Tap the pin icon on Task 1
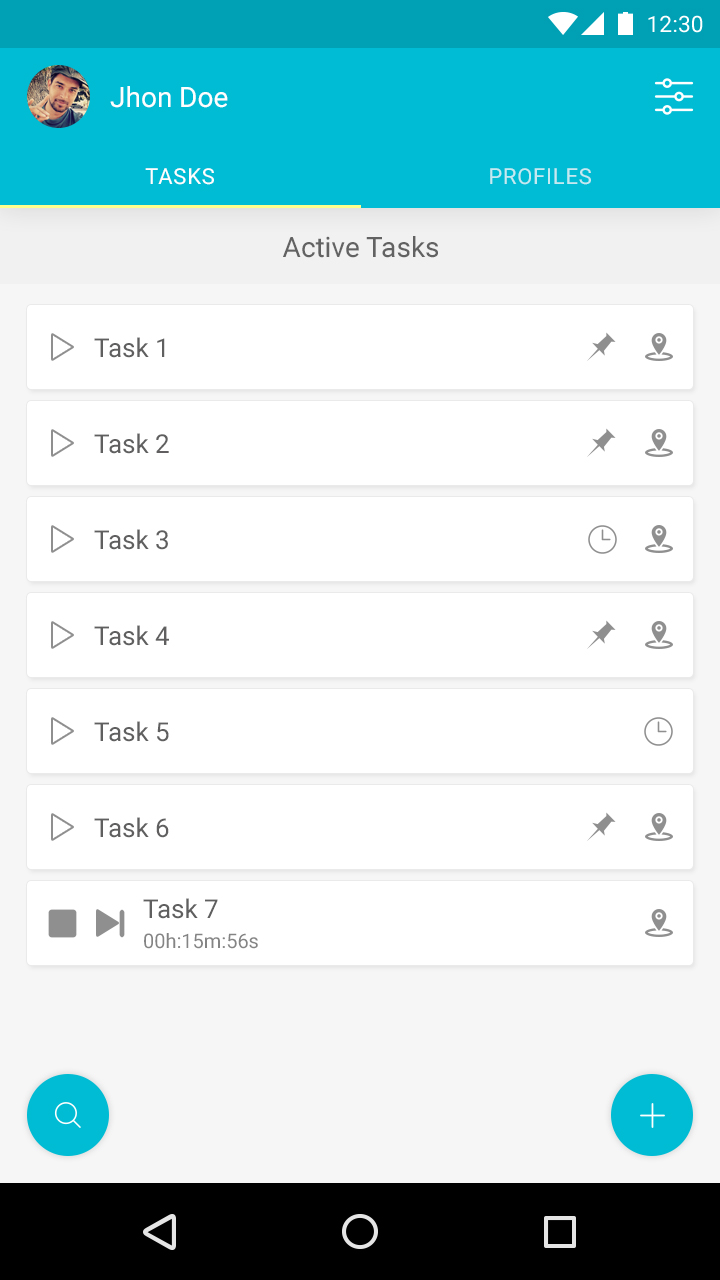Screen dimensions: 720x1280 pos(601,347)
